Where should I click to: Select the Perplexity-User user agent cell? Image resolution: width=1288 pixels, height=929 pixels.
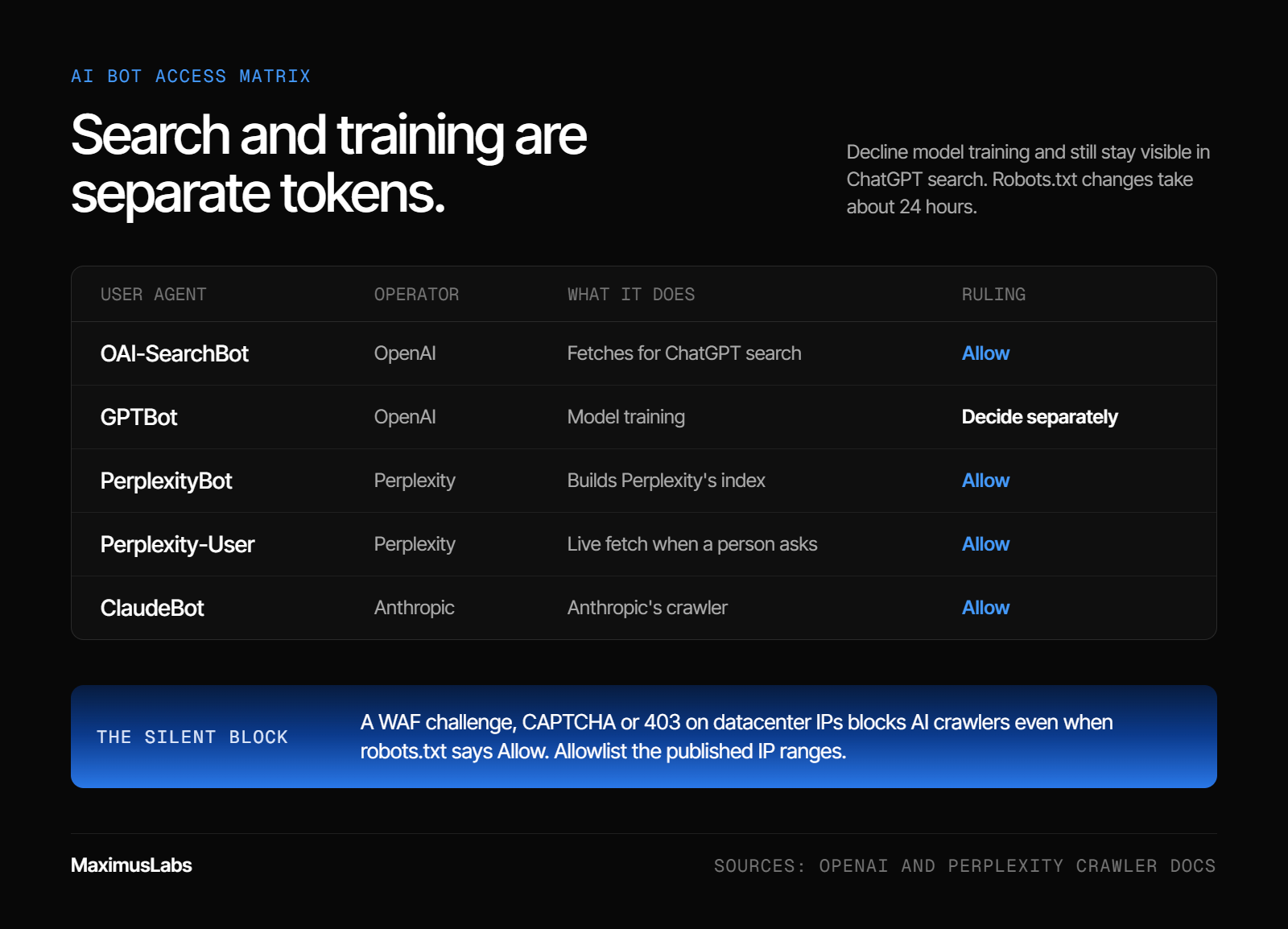click(177, 544)
